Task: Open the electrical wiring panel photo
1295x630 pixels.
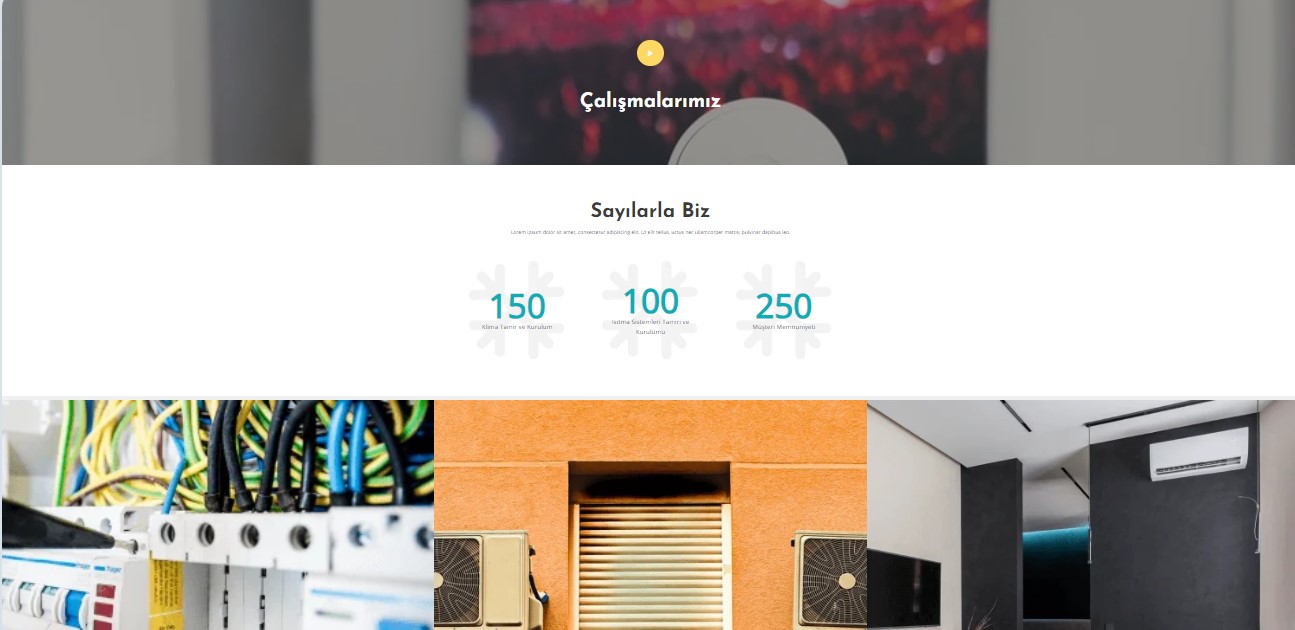Action: coord(218,515)
